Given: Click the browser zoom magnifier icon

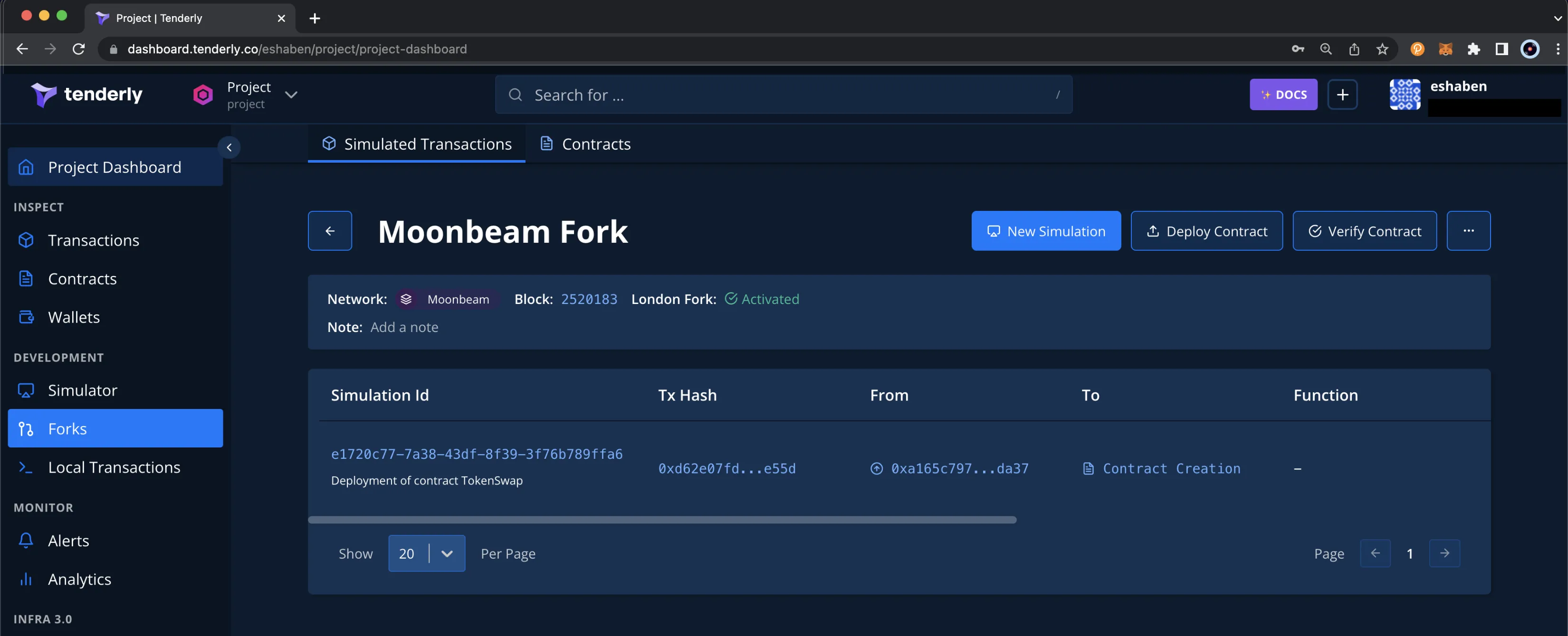Looking at the screenshot, I should tap(1326, 49).
